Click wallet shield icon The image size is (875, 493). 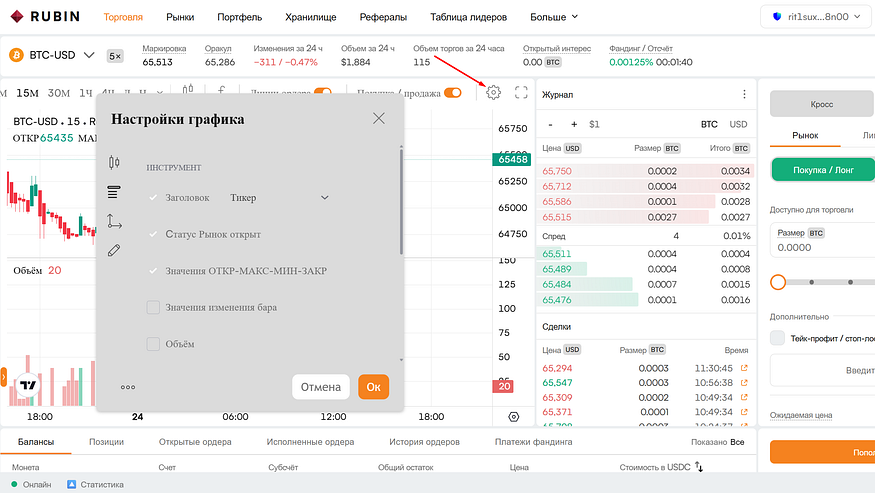777,17
